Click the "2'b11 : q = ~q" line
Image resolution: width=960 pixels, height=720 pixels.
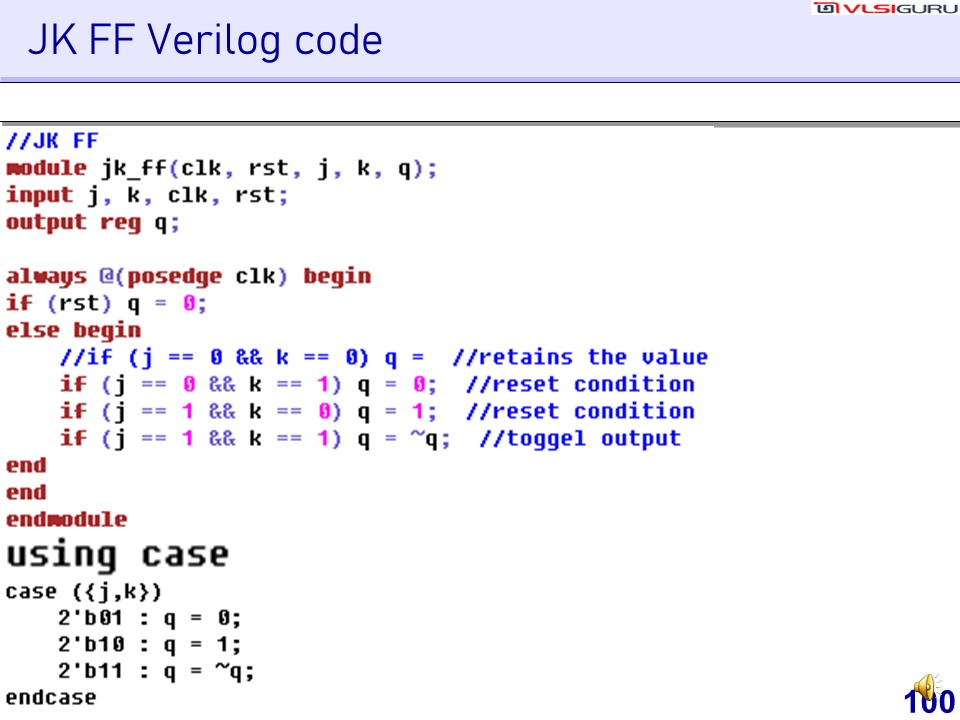tap(155, 672)
